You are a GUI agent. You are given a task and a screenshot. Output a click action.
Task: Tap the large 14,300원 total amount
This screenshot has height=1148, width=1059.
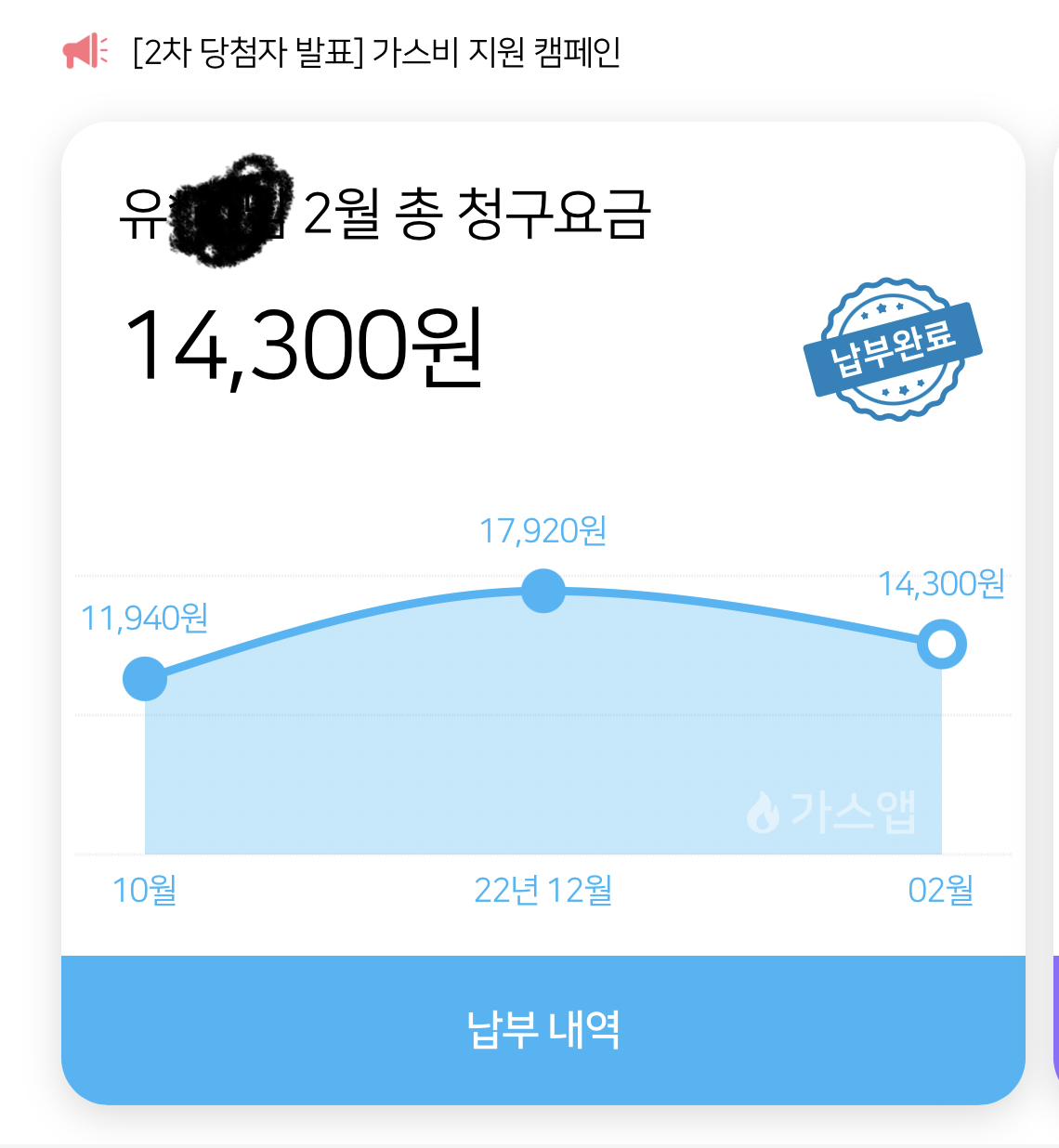click(x=304, y=346)
